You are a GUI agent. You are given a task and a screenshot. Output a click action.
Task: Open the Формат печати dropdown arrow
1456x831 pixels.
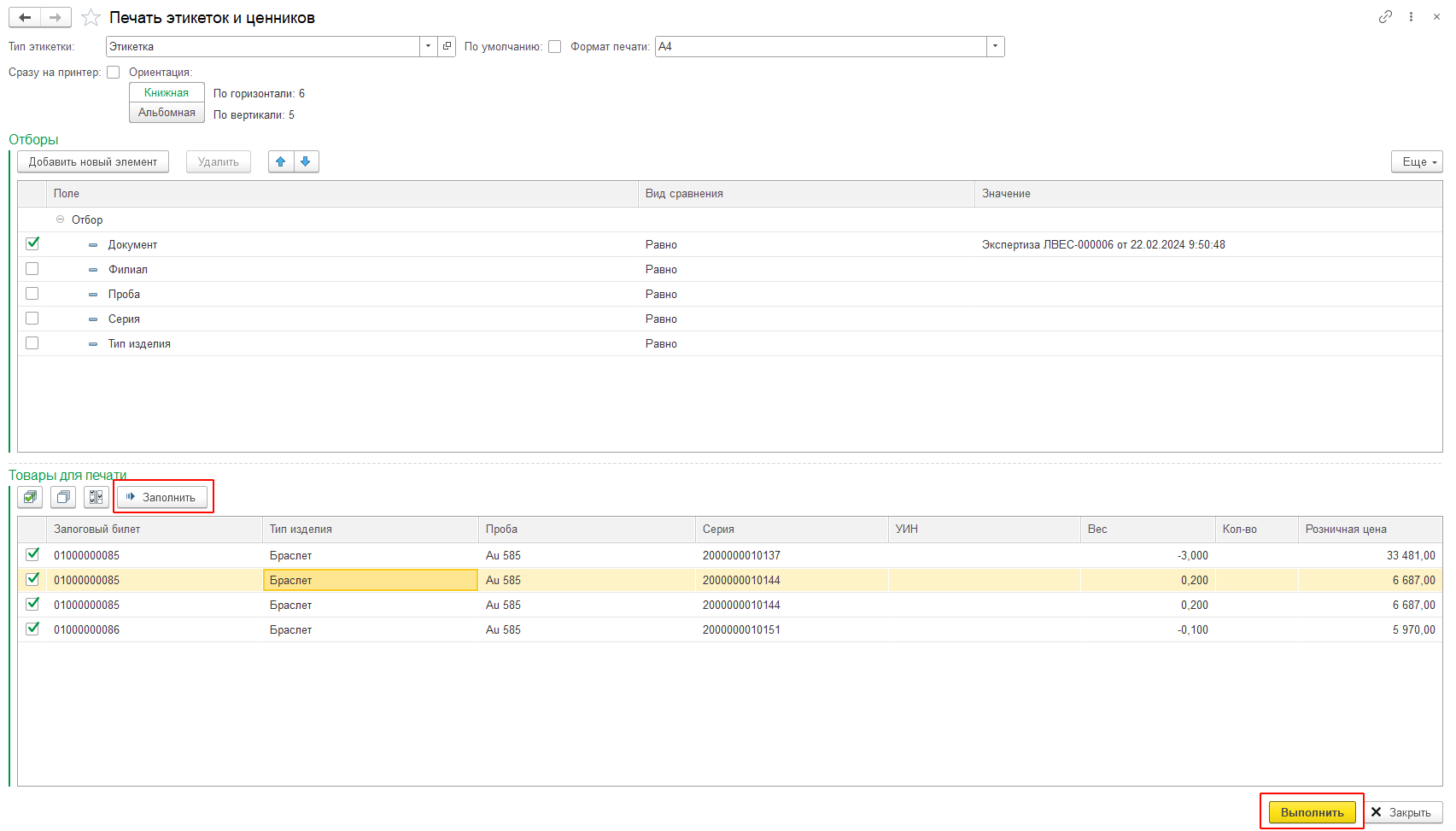(996, 46)
